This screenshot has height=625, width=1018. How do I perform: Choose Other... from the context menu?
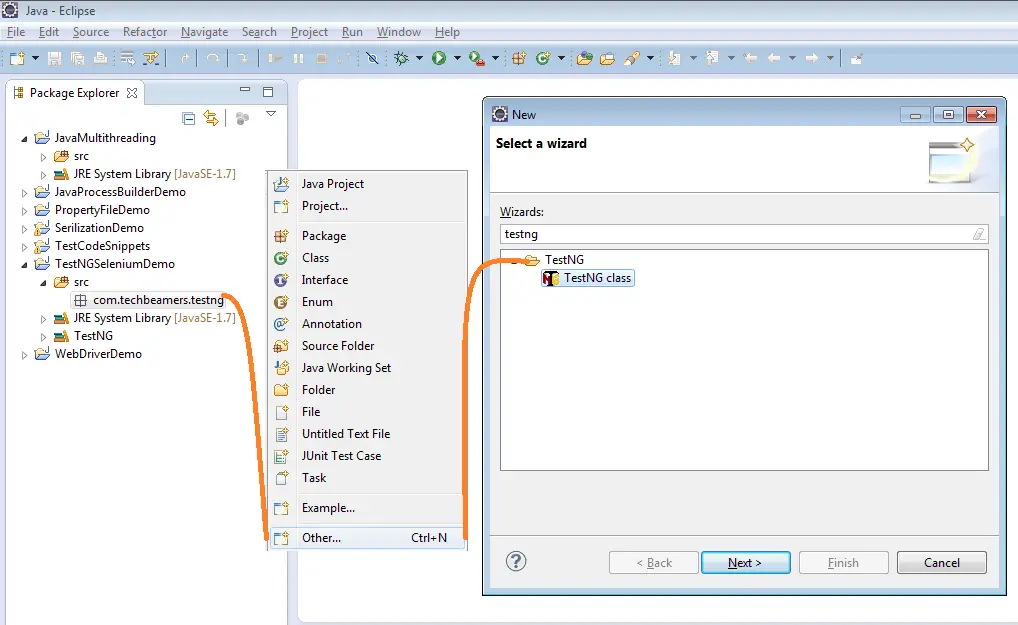point(321,538)
